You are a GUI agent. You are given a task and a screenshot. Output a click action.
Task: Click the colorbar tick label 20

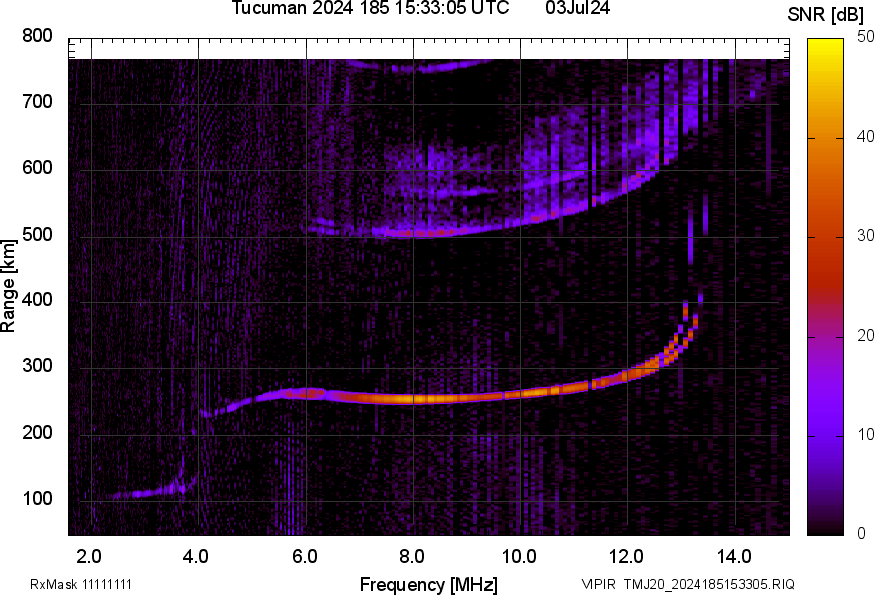point(866,335)
